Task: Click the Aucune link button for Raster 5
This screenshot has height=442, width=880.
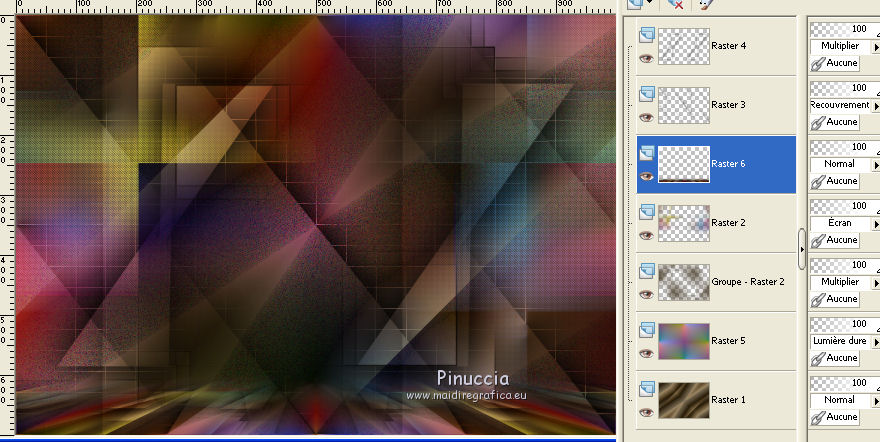Action: click(835, 357)
